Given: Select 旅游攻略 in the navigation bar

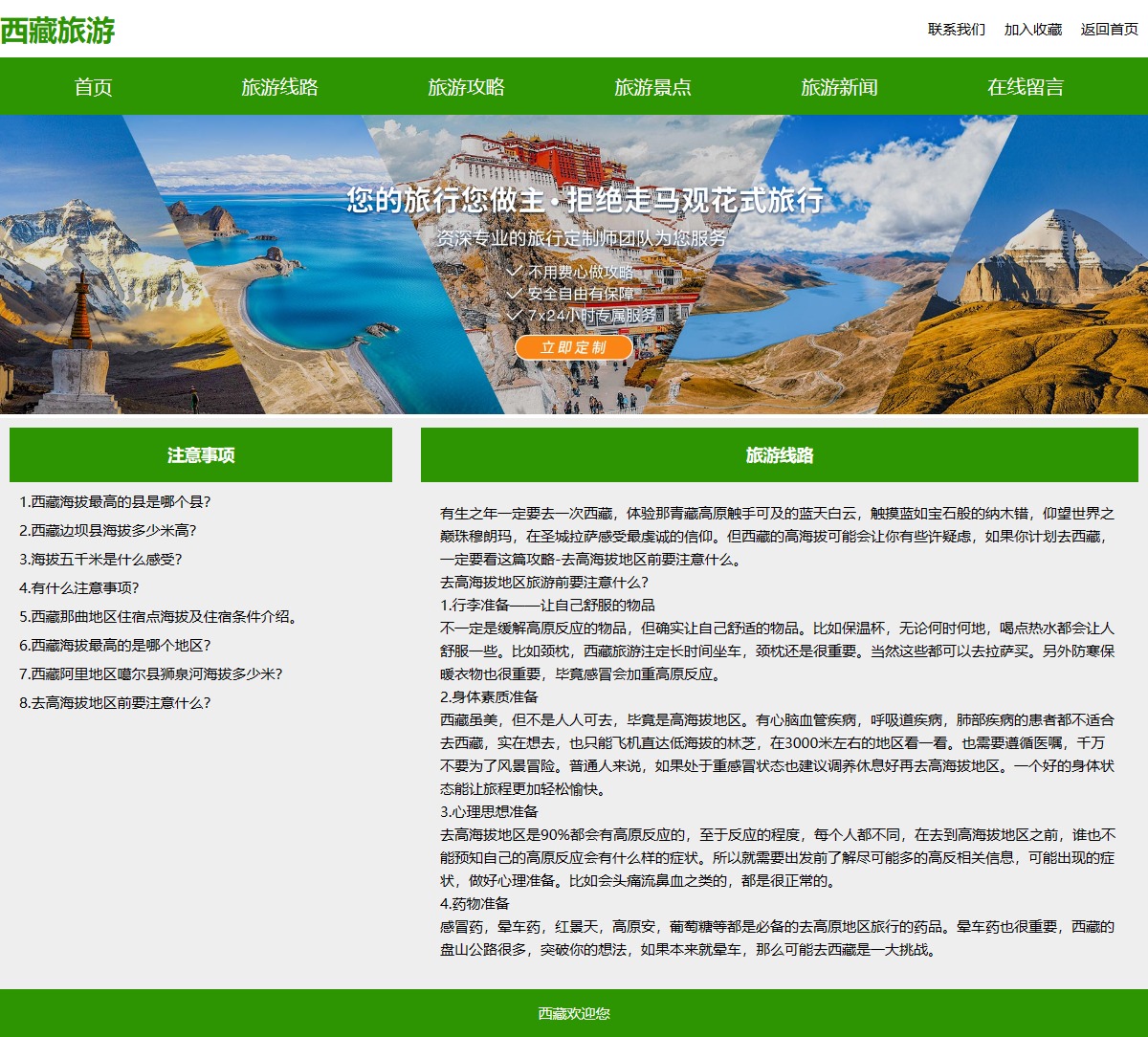Looking at the screenshot, I should pyautogui.click(x=466, y=87).
